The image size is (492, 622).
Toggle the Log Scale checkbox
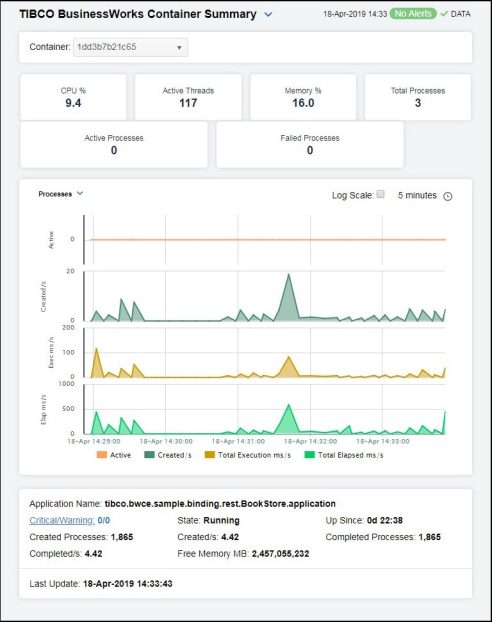[381, 194]
